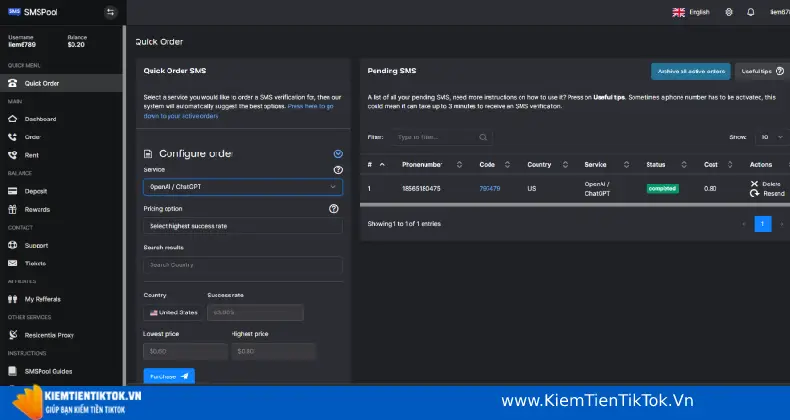The image size is (790, 420).
Task: Open the Useful tips button
Action: 762,72
